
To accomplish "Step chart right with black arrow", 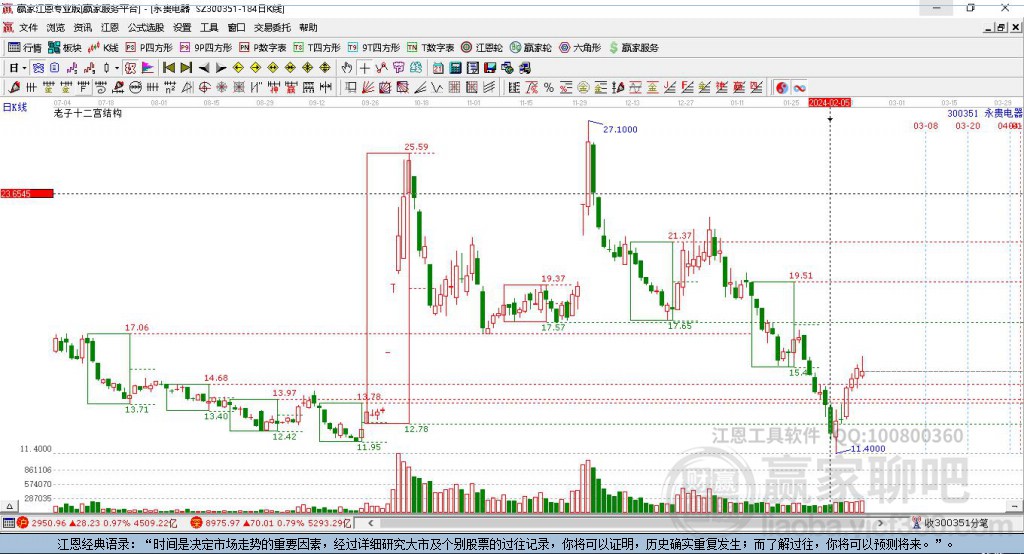I will tap(221, 68).
